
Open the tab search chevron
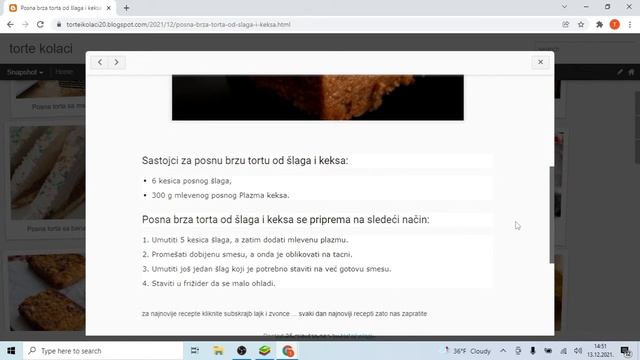(x=564, y=7)
